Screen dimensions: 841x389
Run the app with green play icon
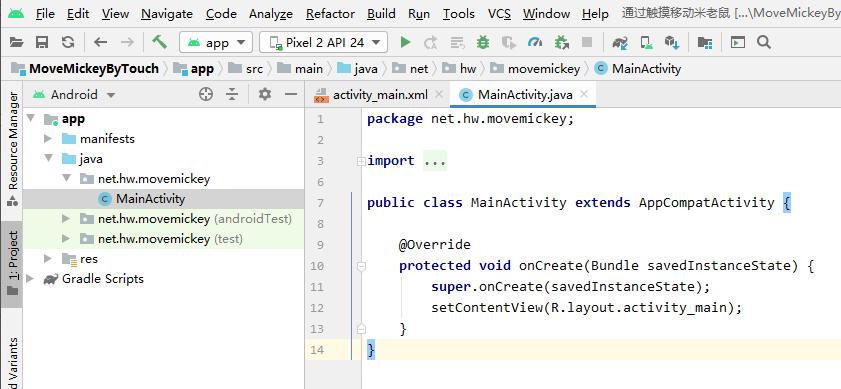405,42
